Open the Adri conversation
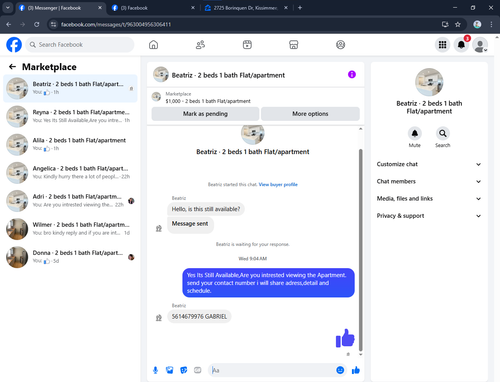500x382 pixels. 70,201
